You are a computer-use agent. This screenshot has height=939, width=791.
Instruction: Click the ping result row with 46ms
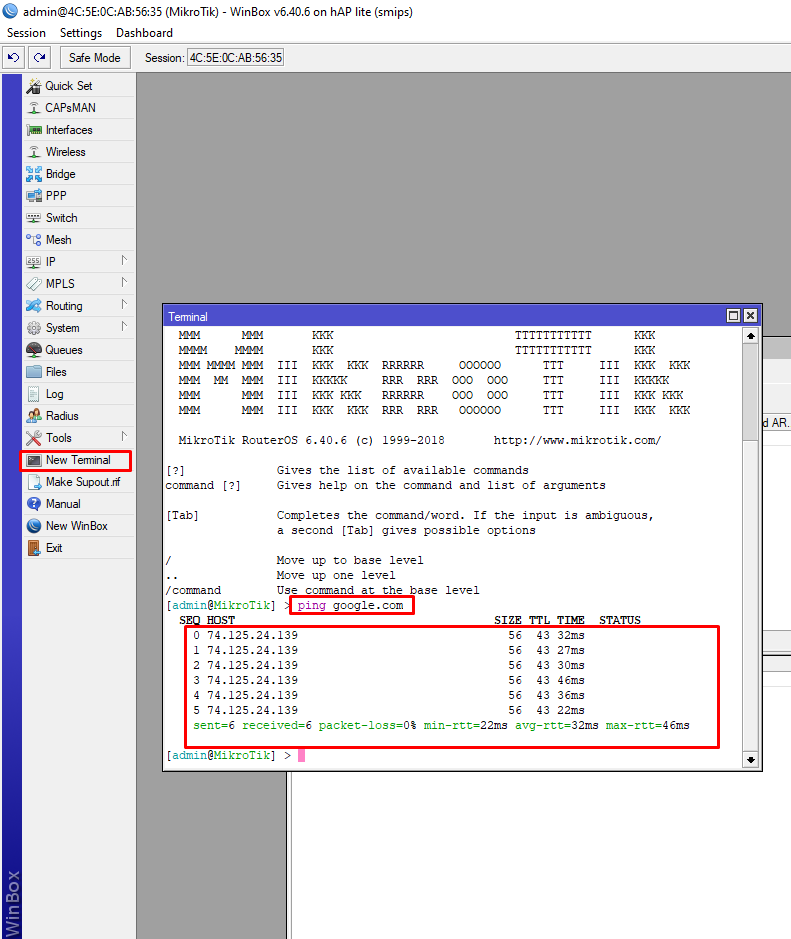point(389,680)
